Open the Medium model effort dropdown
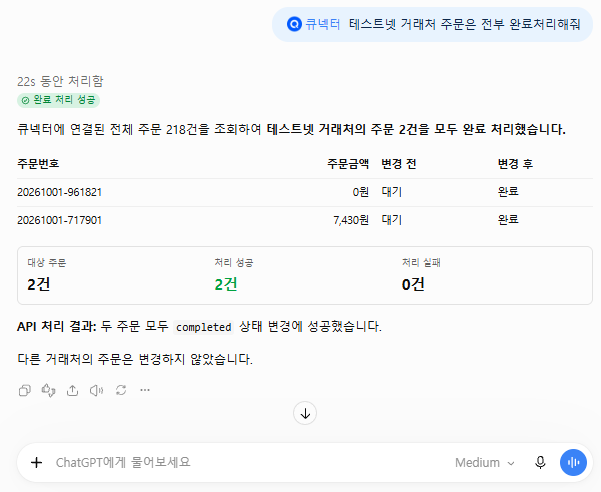 (x=484, y=463)
